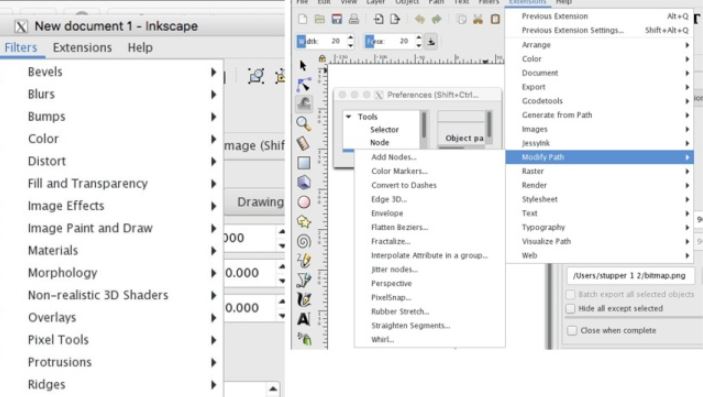Viewport: 703px width, 397px height.
Task: Select the Spiral tool
Action: click(304, 241)
